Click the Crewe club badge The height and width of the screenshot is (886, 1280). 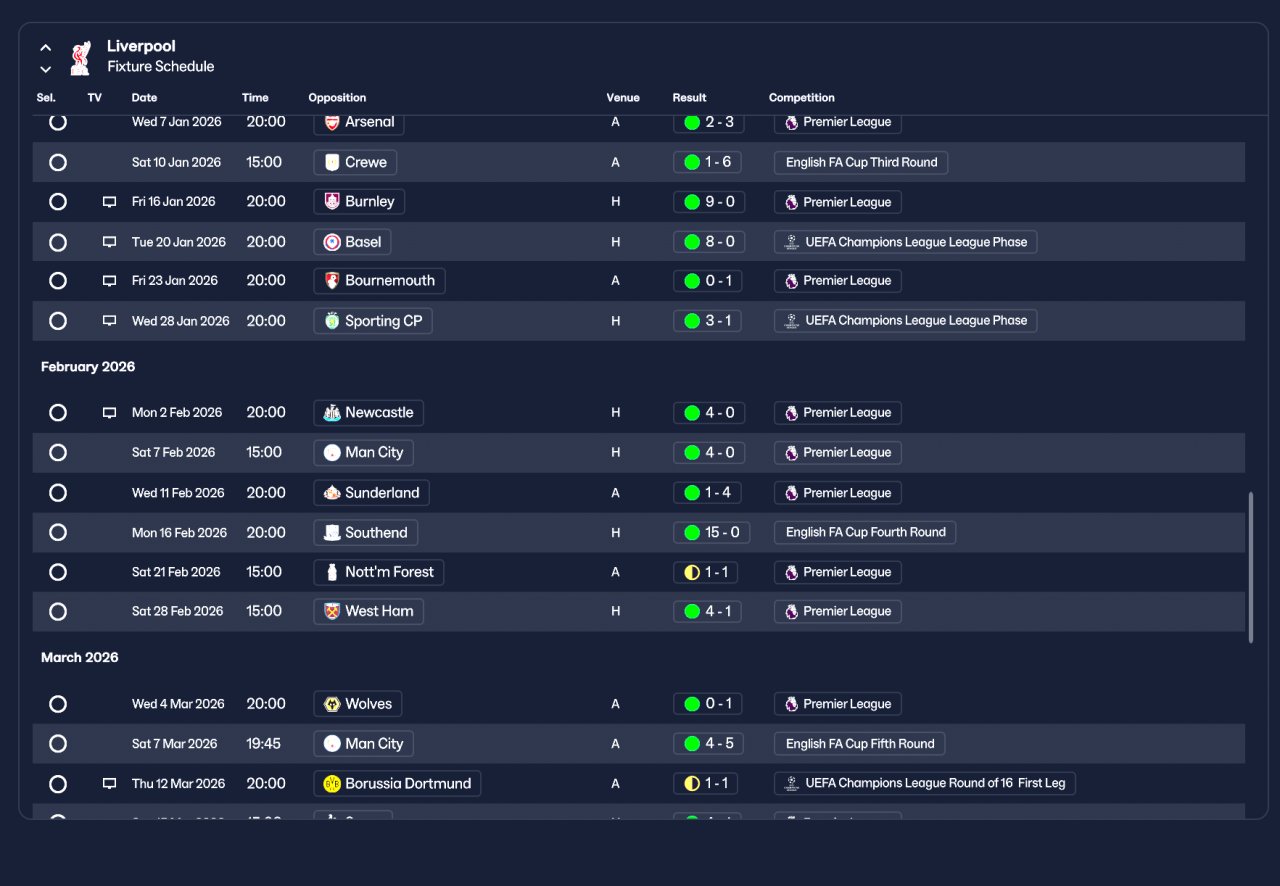pyautogui.click(x=332, y=162)
